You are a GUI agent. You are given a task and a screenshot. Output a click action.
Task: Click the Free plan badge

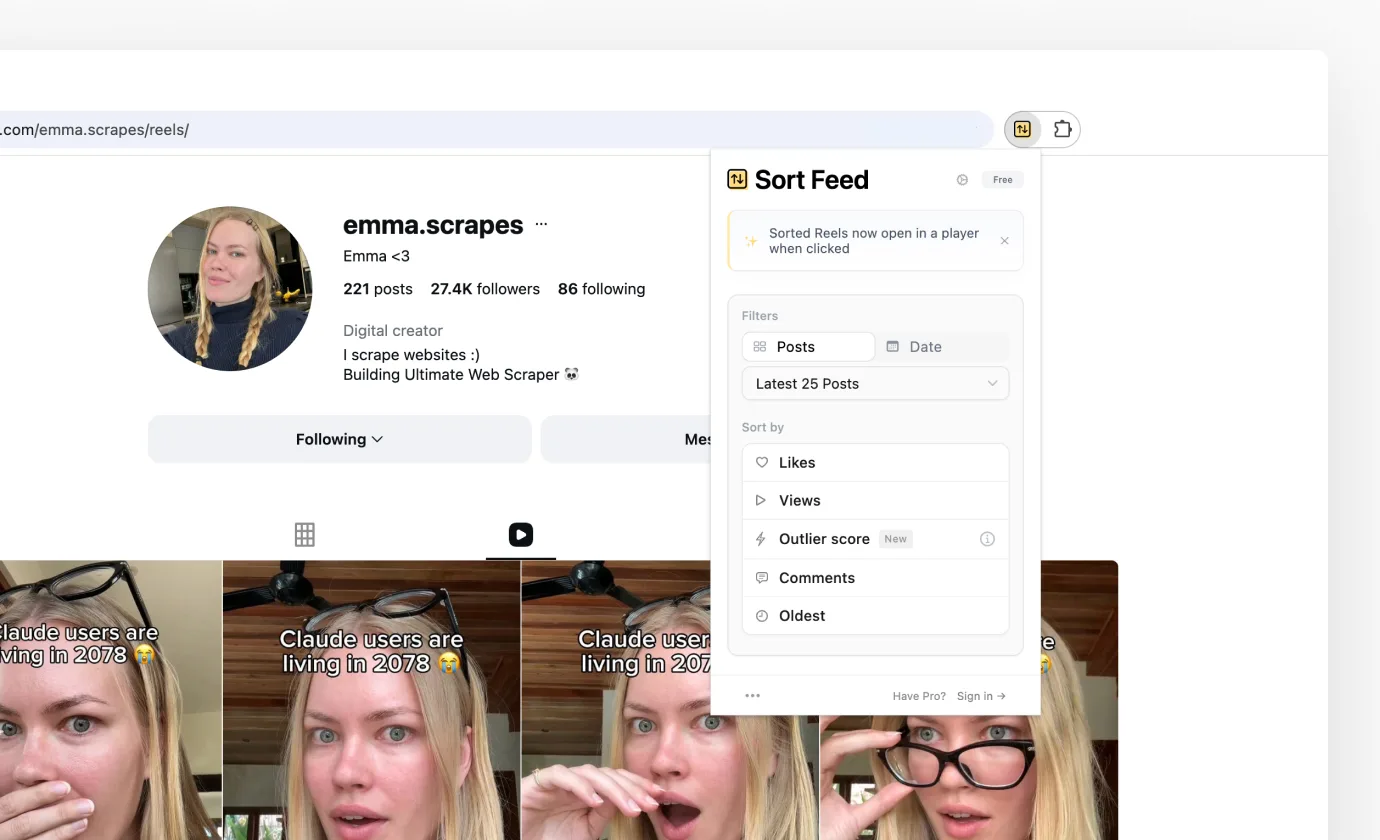[x=1002, y=180]
